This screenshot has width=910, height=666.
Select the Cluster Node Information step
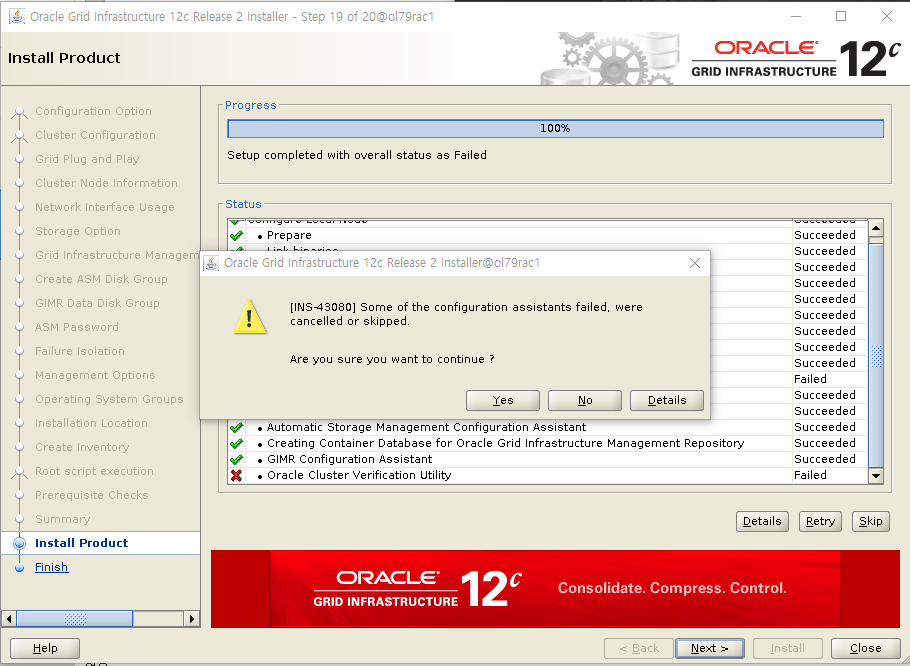point(106,183)
